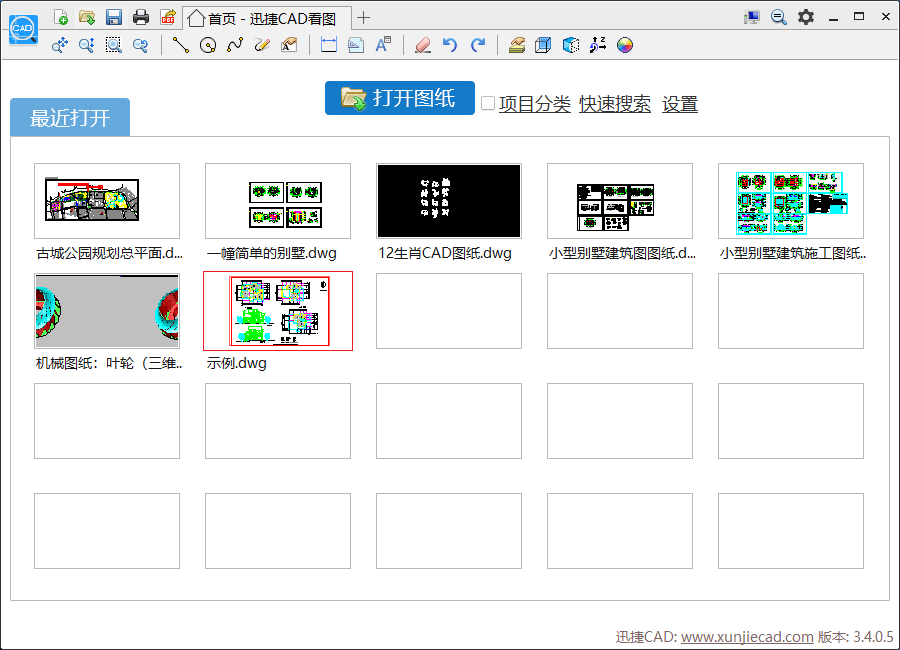Click the A-Z sort text icon

(x=598, y=45)
